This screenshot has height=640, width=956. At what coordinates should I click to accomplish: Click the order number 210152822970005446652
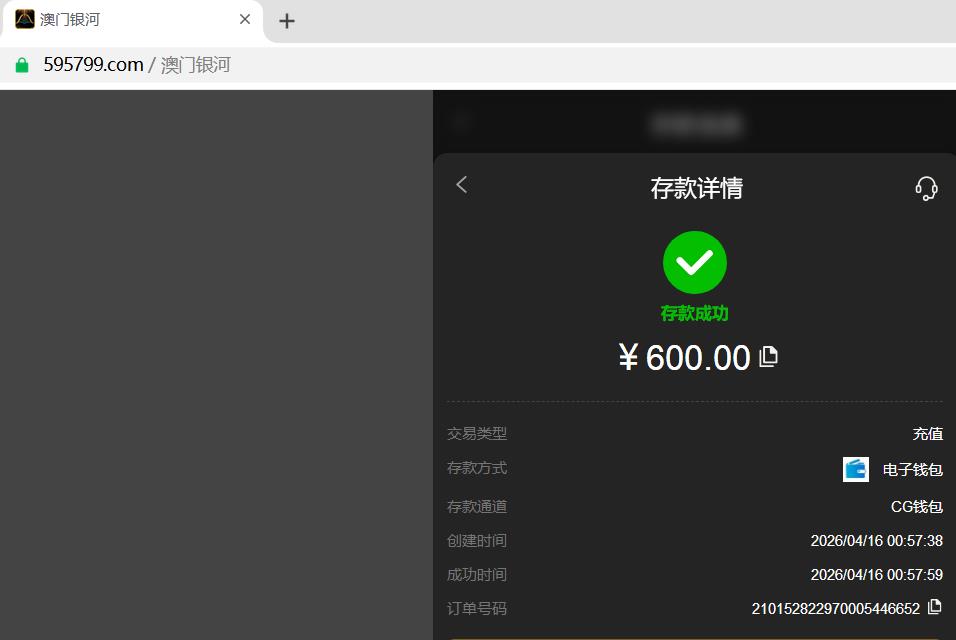tap(835, 608)
